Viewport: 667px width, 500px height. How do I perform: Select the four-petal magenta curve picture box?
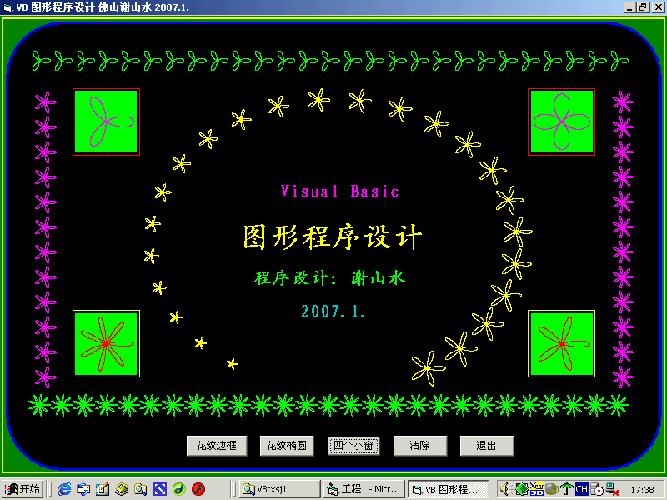[x=562, y=122]
